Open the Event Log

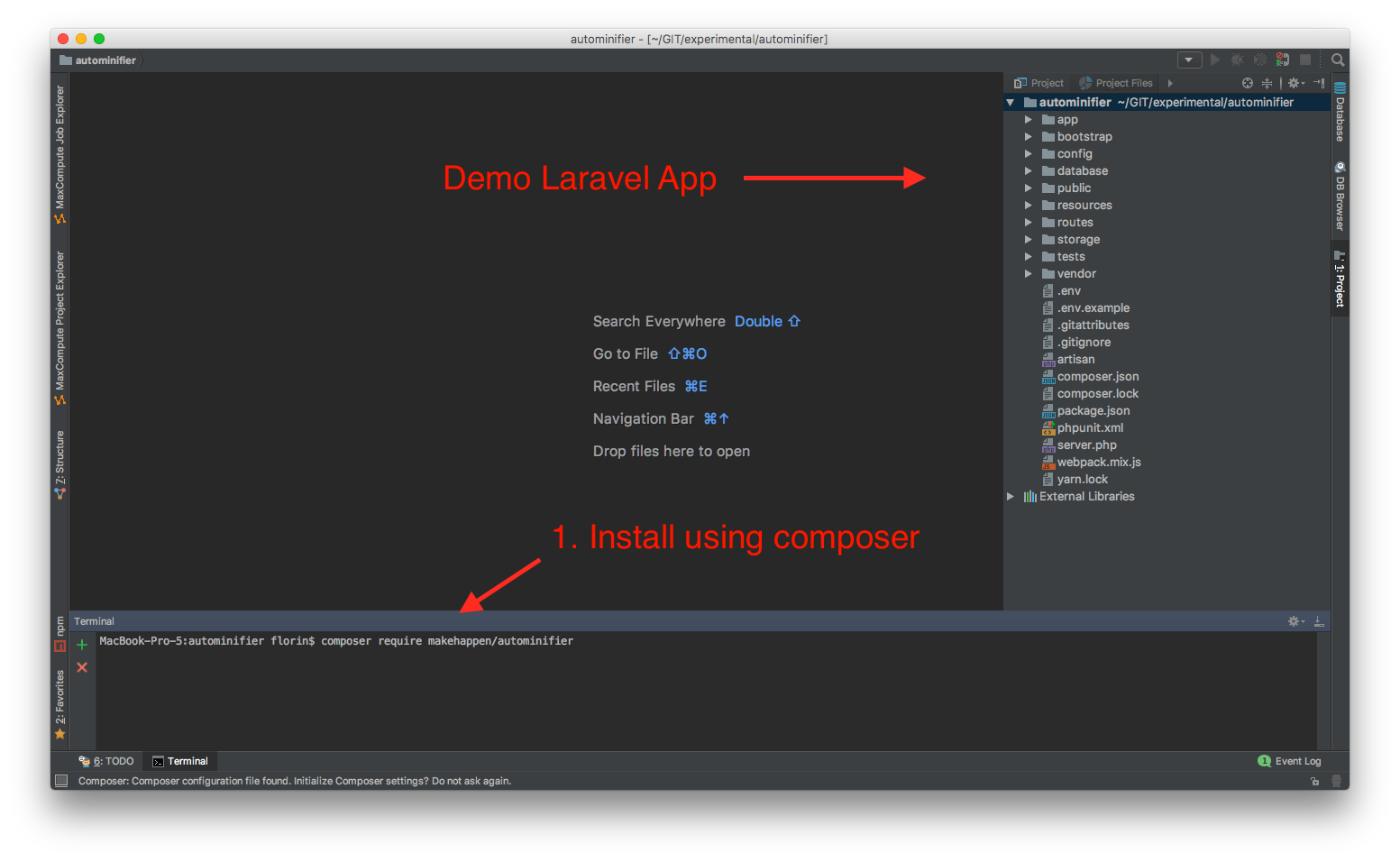tap(1289, 762)
